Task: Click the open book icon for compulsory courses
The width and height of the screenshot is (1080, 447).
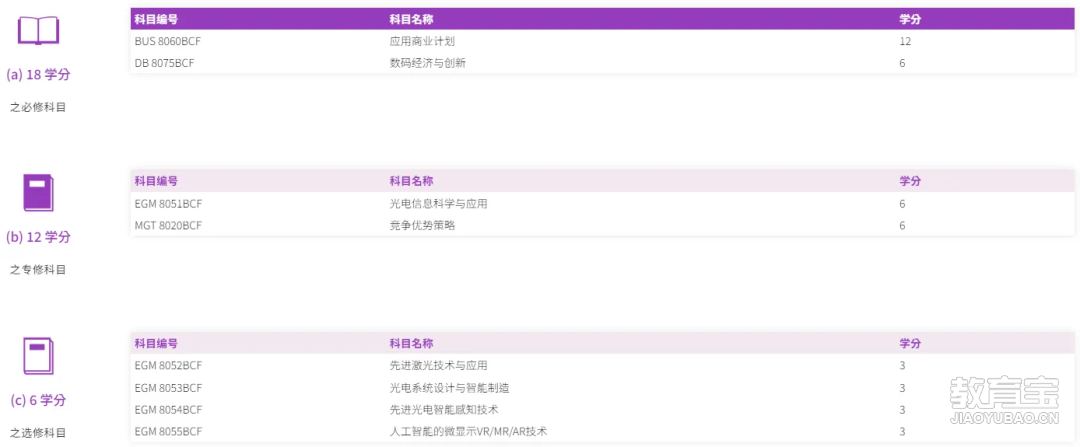Action: (38, 31)
